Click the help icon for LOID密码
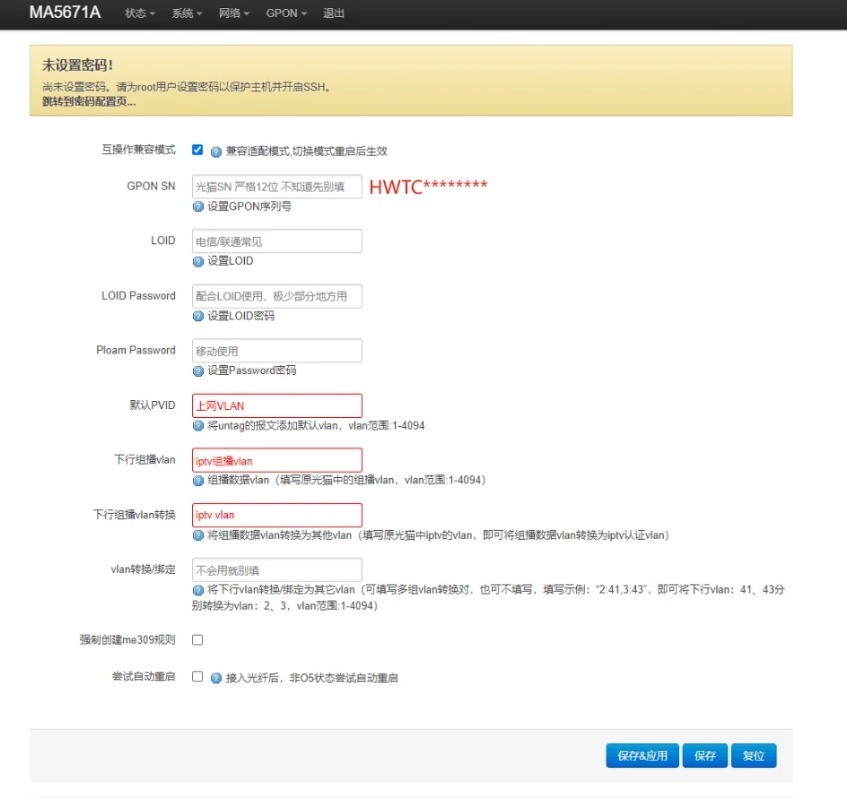This screenshot has width=847, height=800. click(x=196, y=316)
